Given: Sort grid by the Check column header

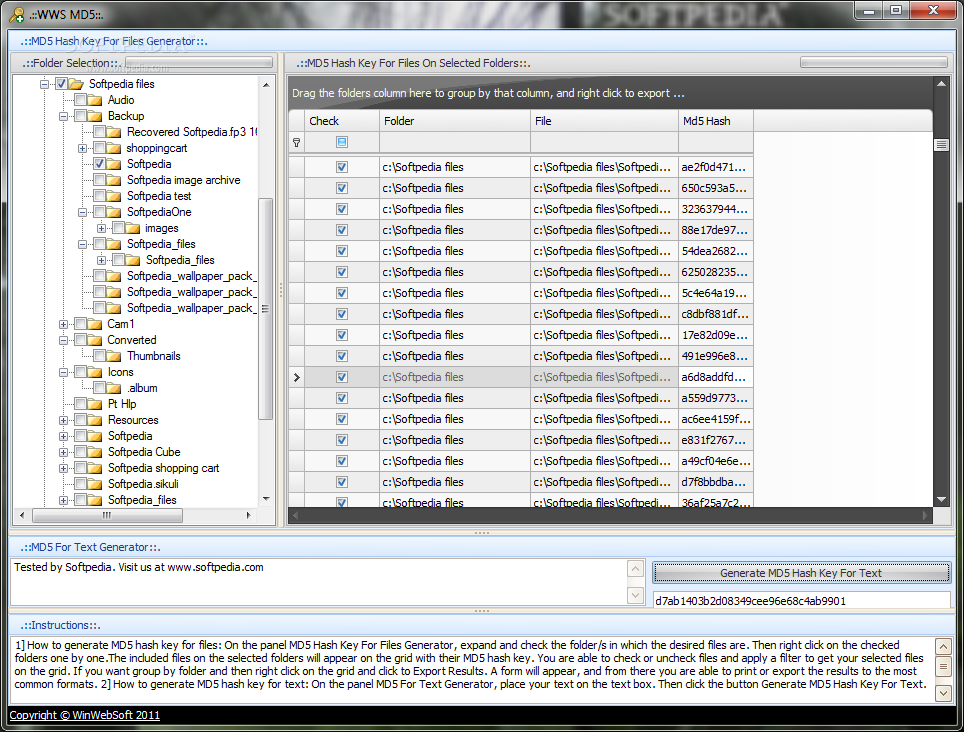Looking at the screenshot, I should (x=342, y=121).
